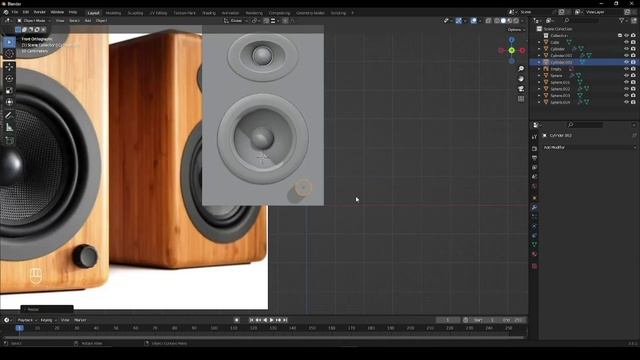Open the viewport Object menu

click(102, 20)
